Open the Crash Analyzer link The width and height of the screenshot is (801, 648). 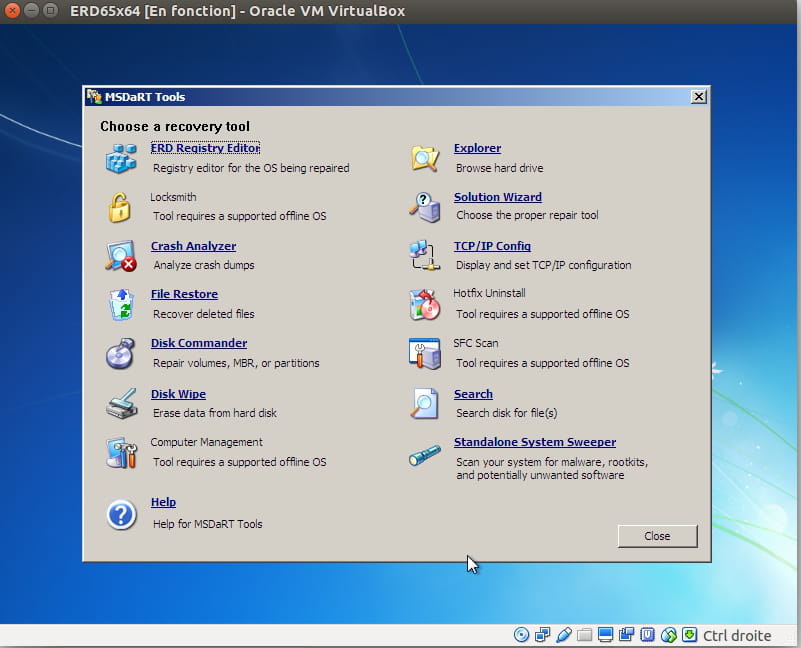coord(193,246)
